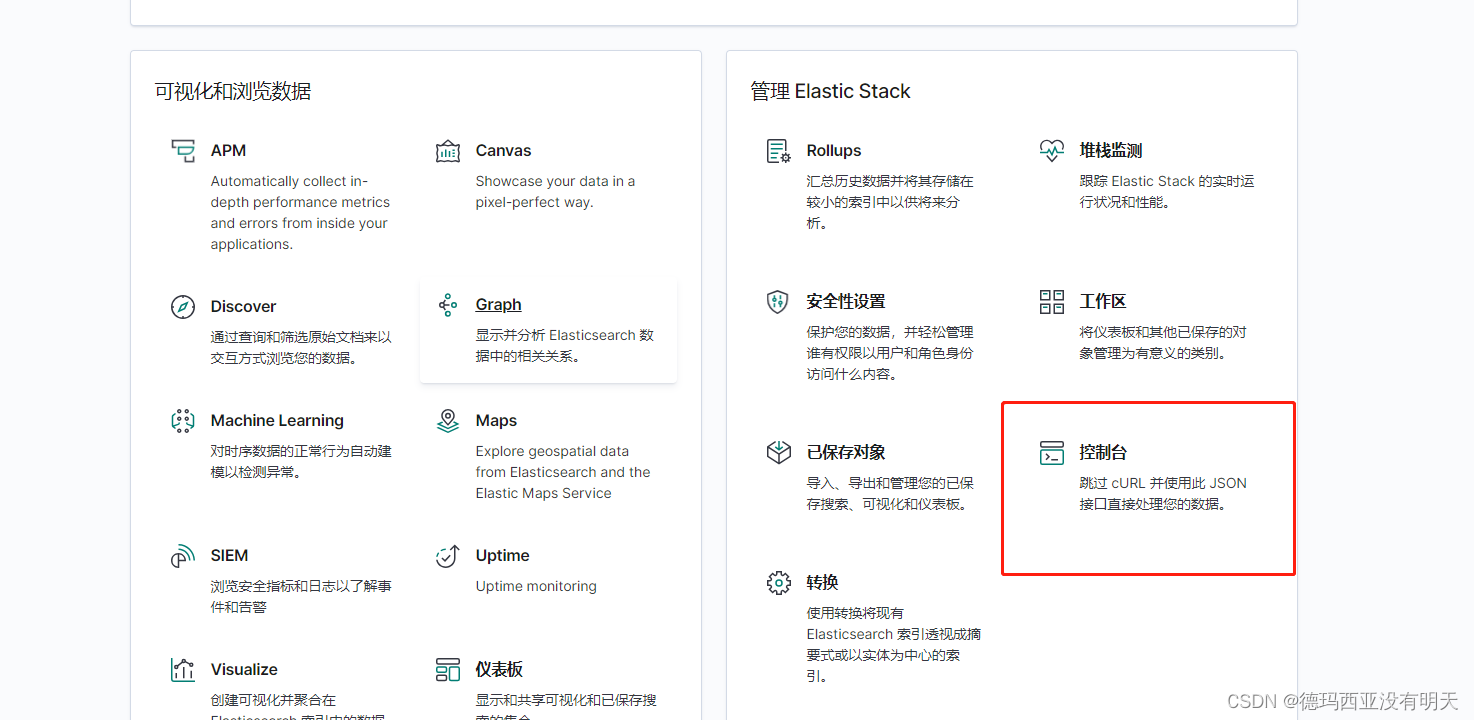
Task: Click 'Explore geospatial data' Maps description
Action: click(563, 472)
